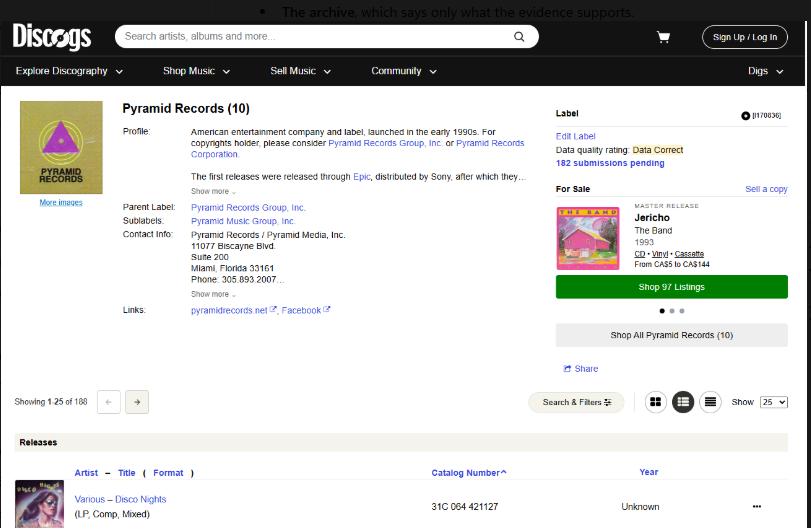This screenshot has width=811, height=528.
Task: Open Search & Filters panel
Action: click(x=576, y=402)
